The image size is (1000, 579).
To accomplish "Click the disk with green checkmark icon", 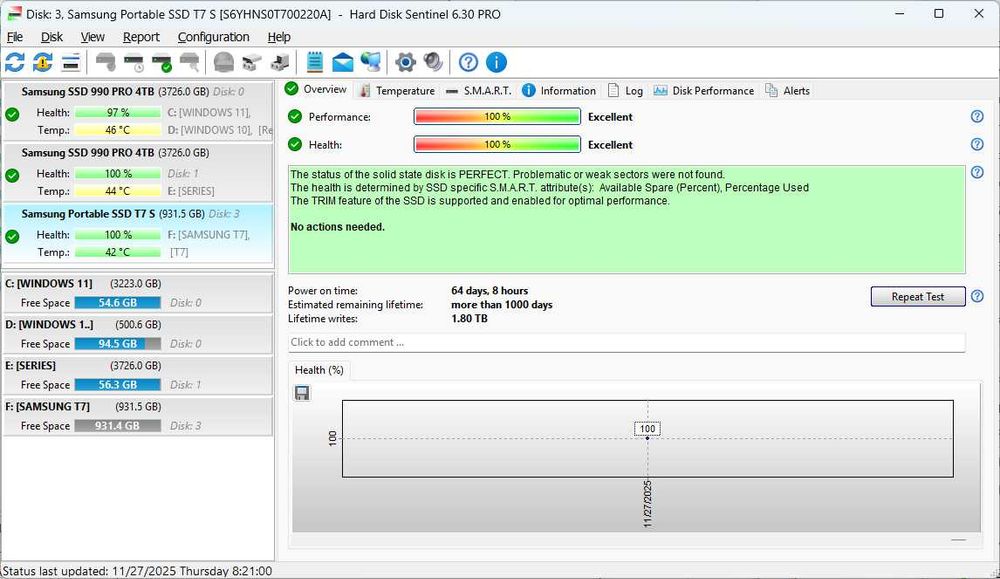I will [162, 62].
